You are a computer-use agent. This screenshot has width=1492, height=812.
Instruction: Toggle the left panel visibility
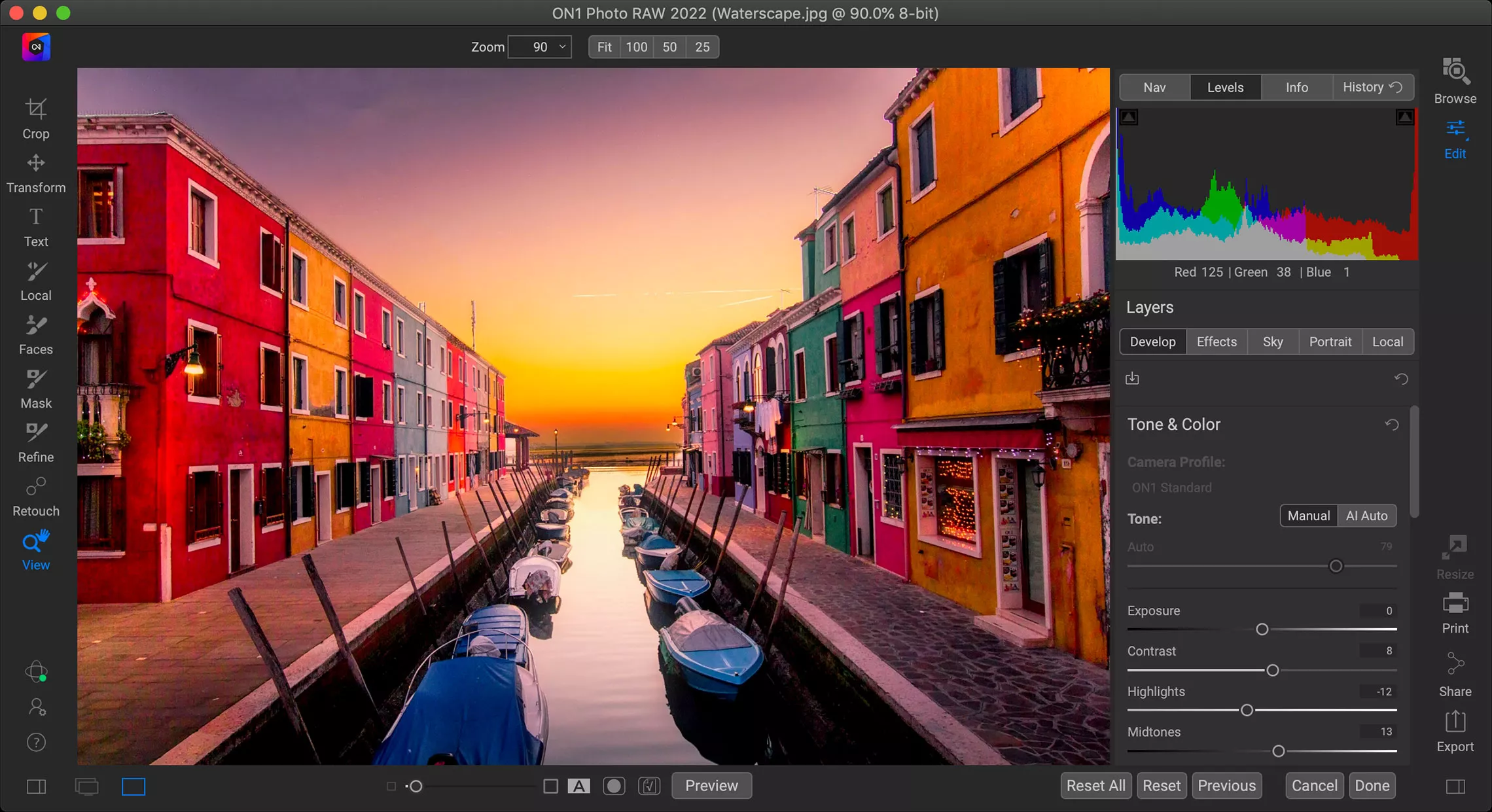coord(36,786)
